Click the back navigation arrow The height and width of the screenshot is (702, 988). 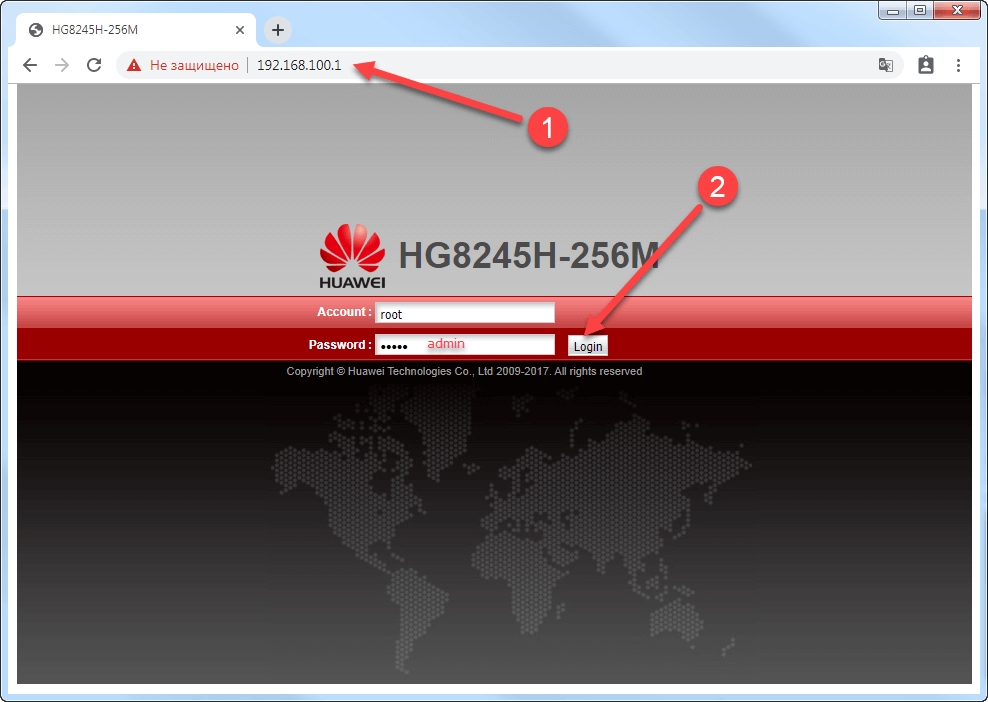(29, 64)
